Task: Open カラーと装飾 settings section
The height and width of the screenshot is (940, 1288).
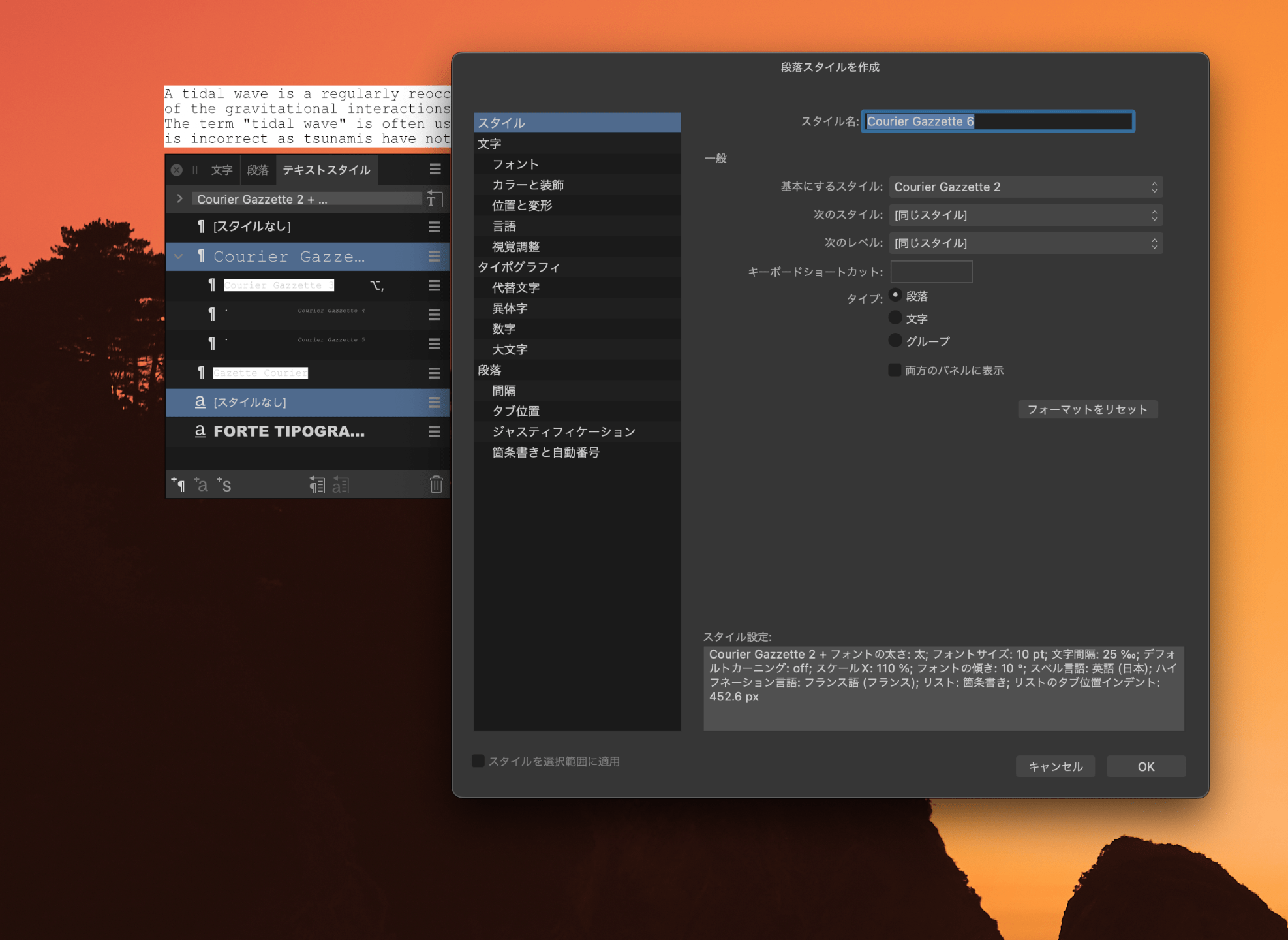Action: tap(577, 185)
